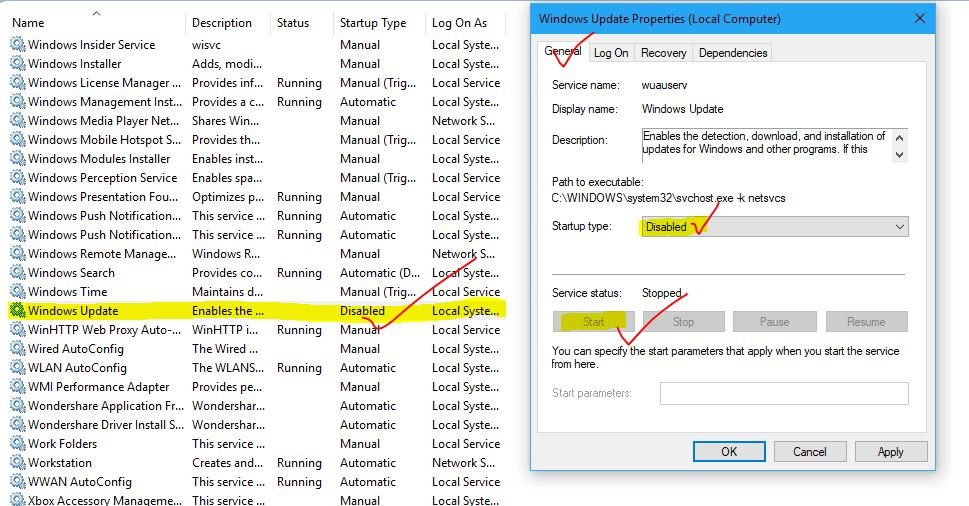Click the gear icon beside Windows Remote Manage...

[x=18, y=253]
